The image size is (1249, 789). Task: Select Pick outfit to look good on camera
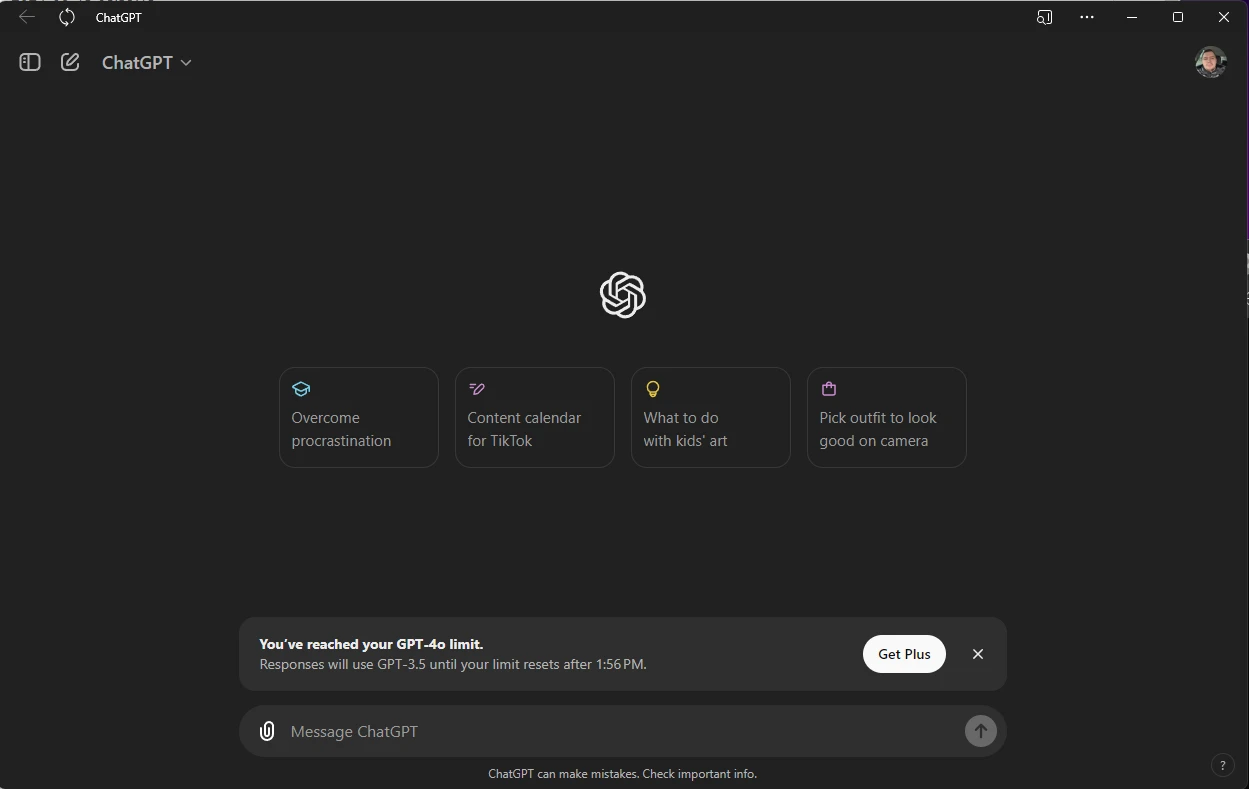point(887,417)
